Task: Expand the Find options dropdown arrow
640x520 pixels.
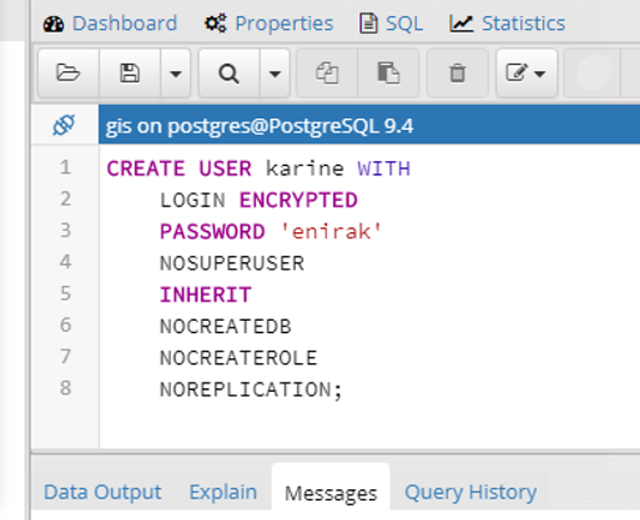Action: [276, 73]
